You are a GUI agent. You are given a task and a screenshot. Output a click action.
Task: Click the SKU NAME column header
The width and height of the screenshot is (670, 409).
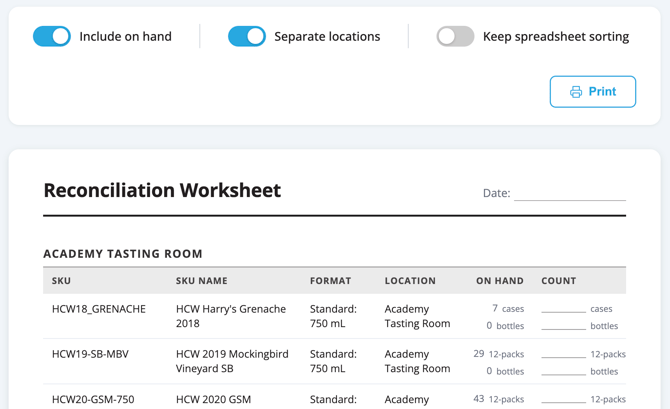202,281
